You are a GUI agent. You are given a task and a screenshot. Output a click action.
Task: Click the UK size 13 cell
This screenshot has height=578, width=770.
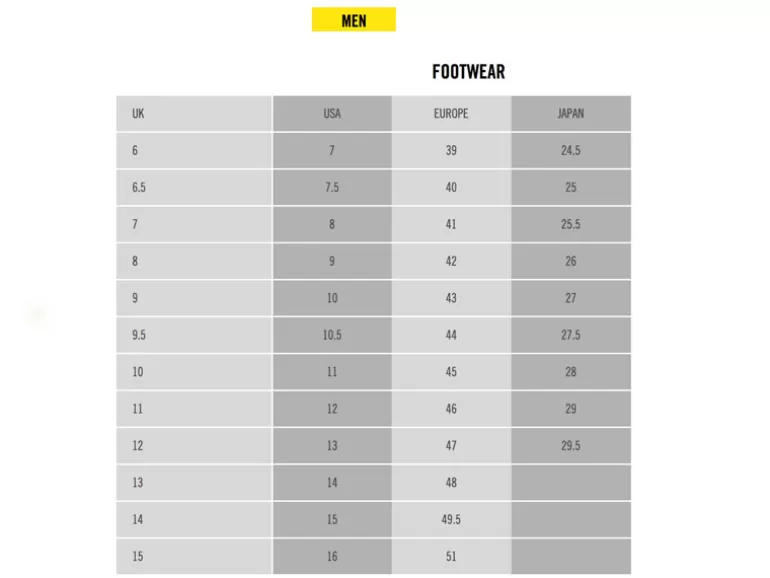pos(194,483)
